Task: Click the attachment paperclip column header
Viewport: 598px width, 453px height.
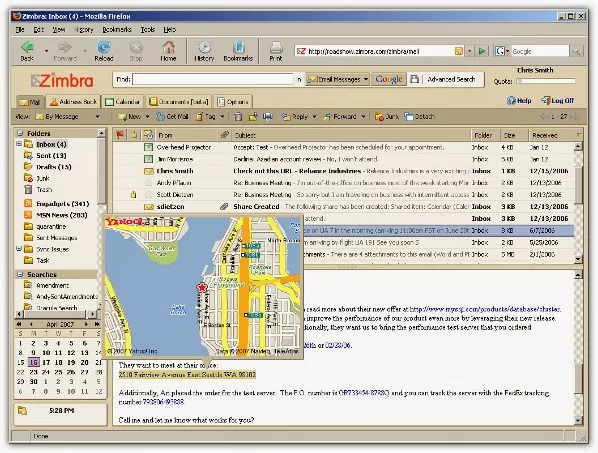Action: [224, 135]
